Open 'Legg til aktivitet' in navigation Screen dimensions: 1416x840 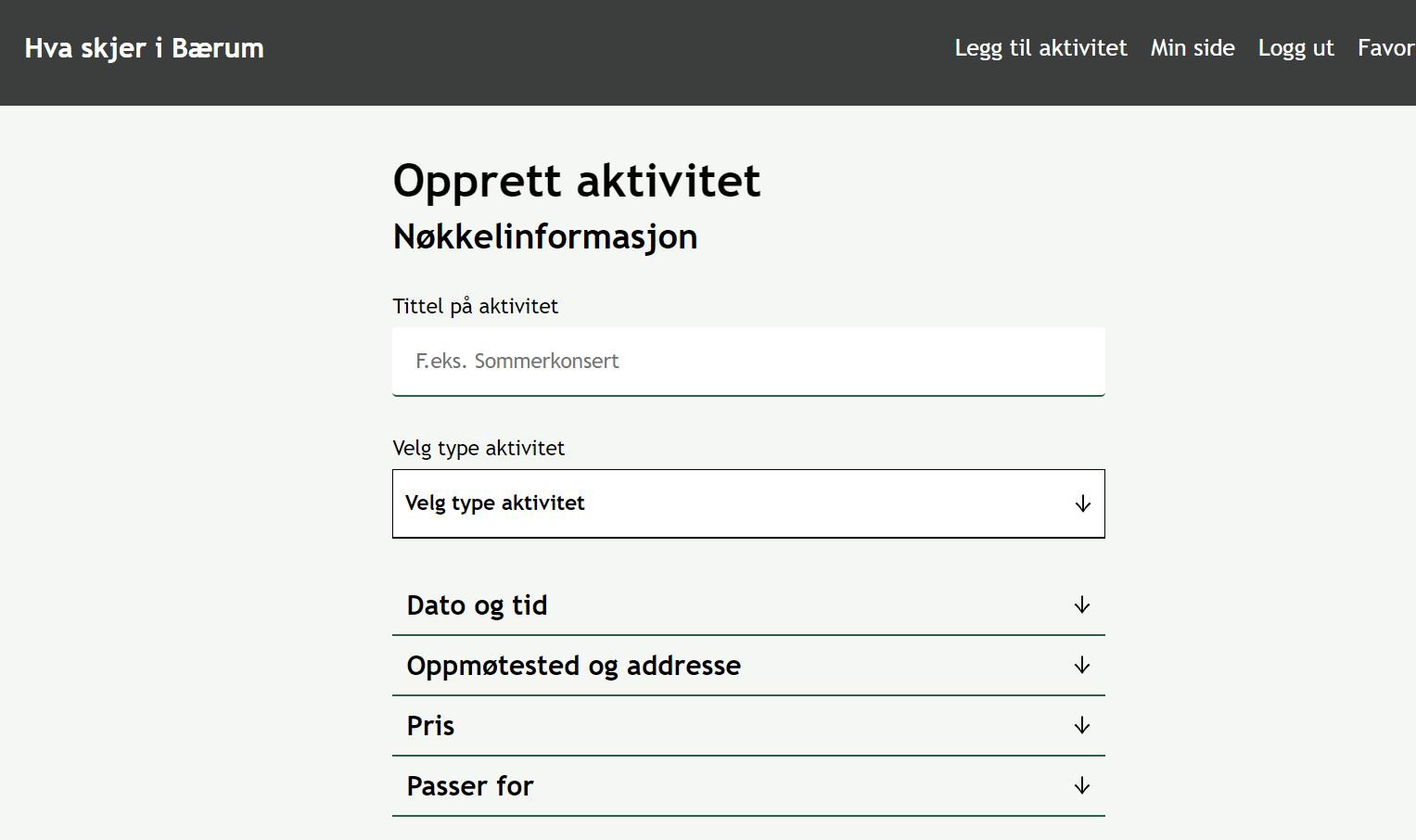[1040, 48]
